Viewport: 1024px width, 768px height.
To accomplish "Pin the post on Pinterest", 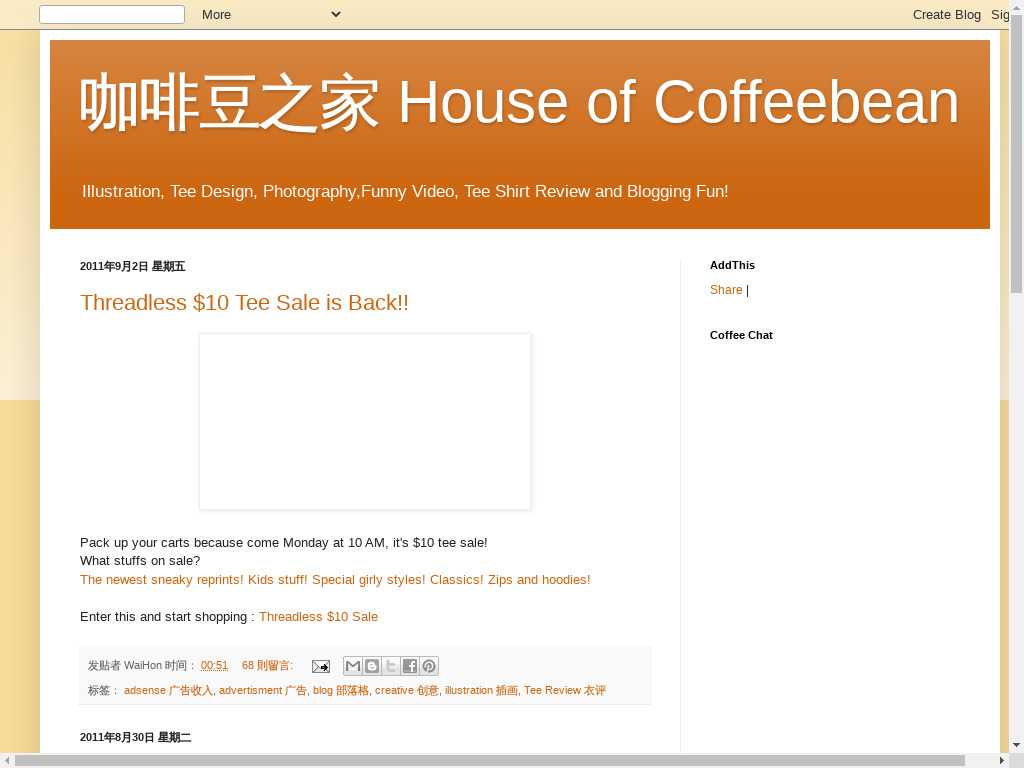I will 428,666.
